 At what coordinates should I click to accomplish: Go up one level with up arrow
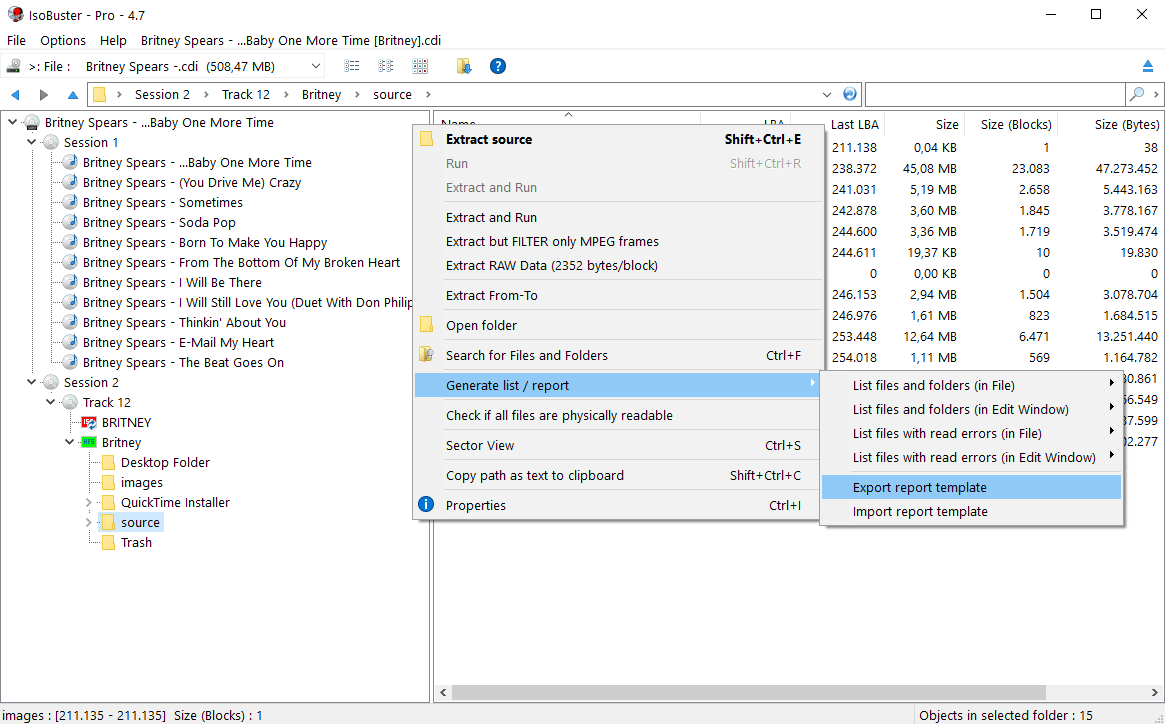[73, 94]
